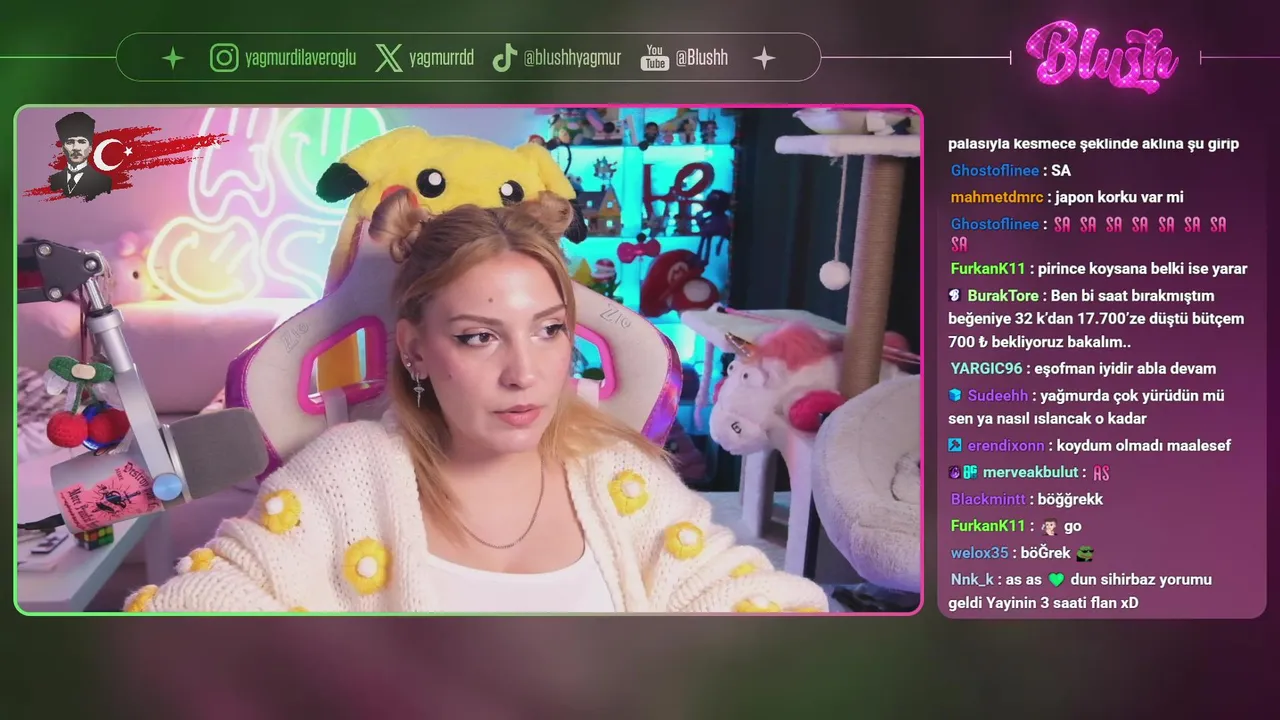The image size is (1280, 720).
Task: Click the badge beside BurakTore username
Action: 955,296
